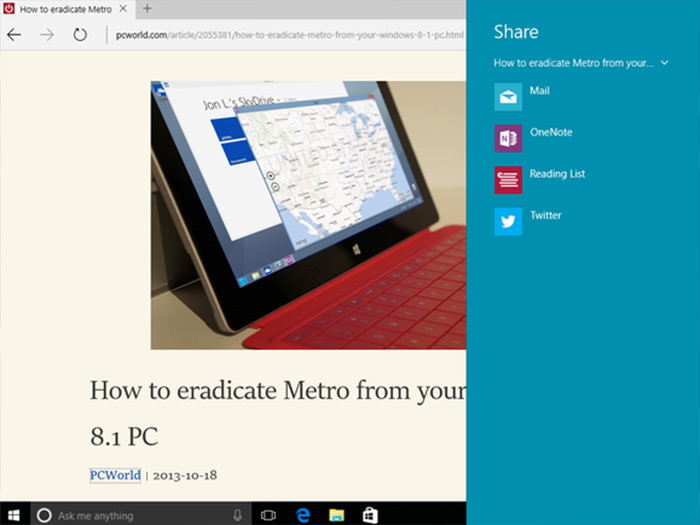The image size is (700, 525).
Task: Go back to the previous page
Action: pos(14,35)
